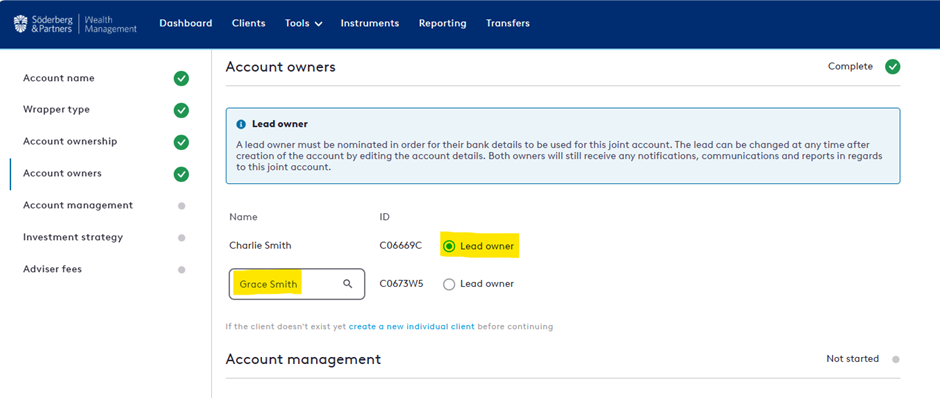Click the green check next to Account name

coord(181,79)
